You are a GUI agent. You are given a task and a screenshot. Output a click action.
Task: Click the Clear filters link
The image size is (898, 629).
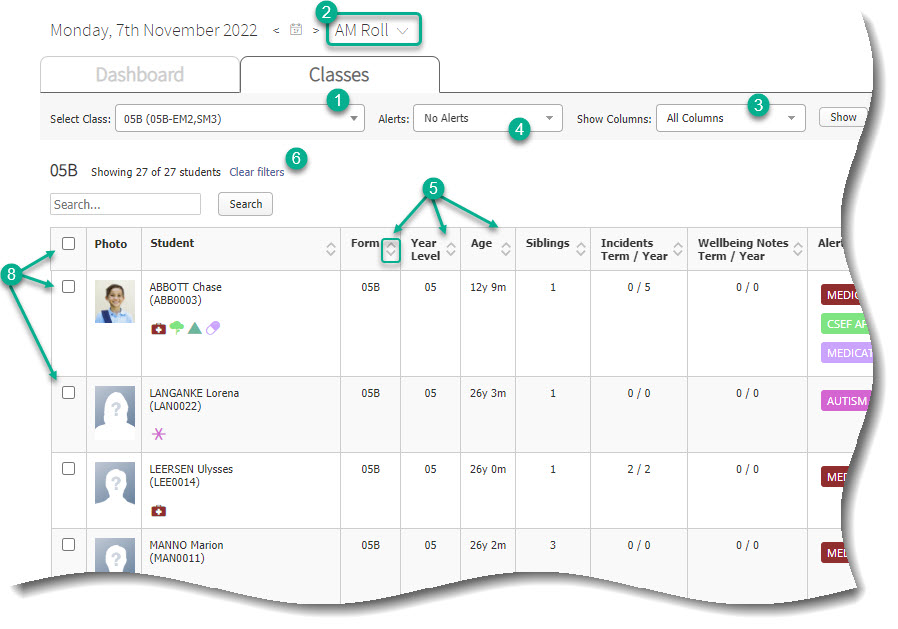pyautogui.click(x=257, y=172)
